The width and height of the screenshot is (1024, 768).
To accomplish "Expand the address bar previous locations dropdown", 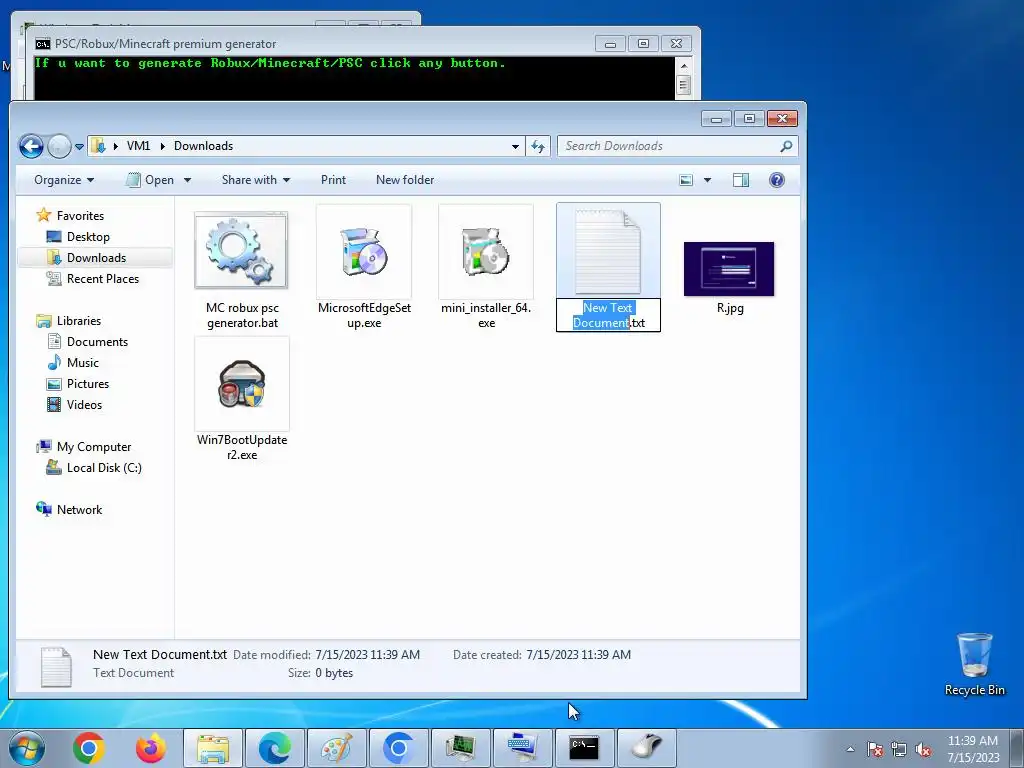I will point(515,146).
